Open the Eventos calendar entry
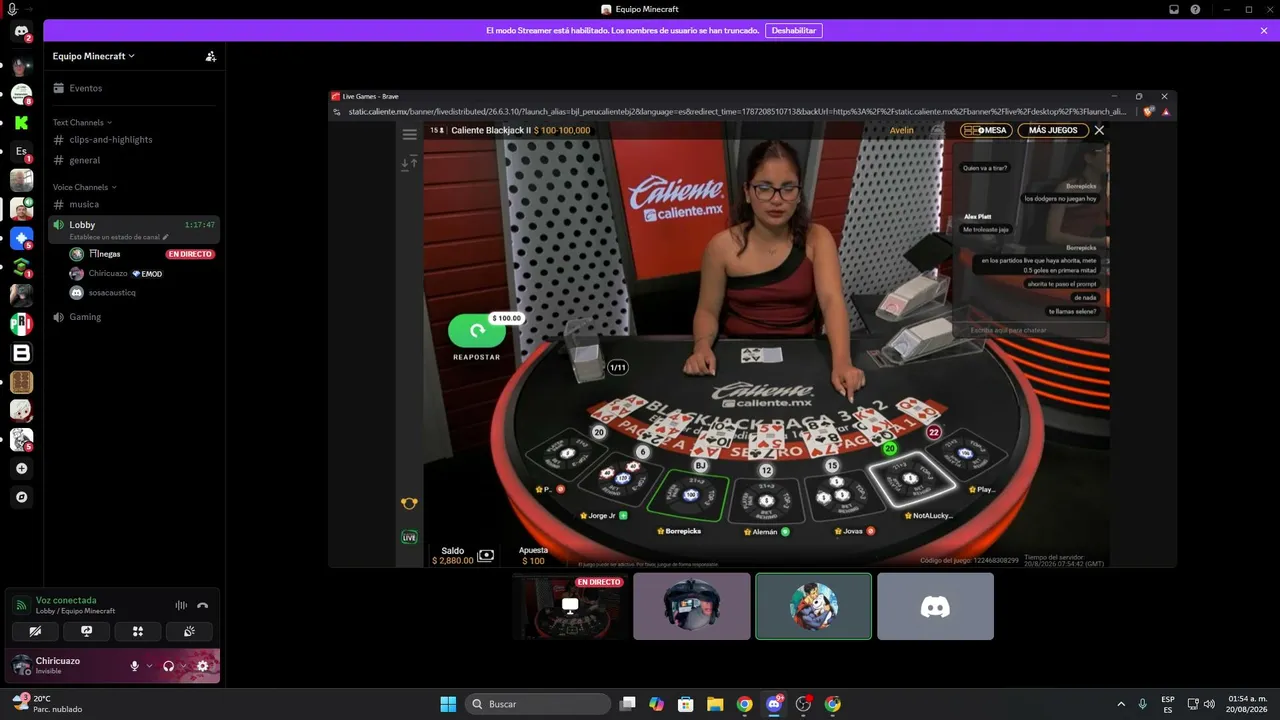 132,88
